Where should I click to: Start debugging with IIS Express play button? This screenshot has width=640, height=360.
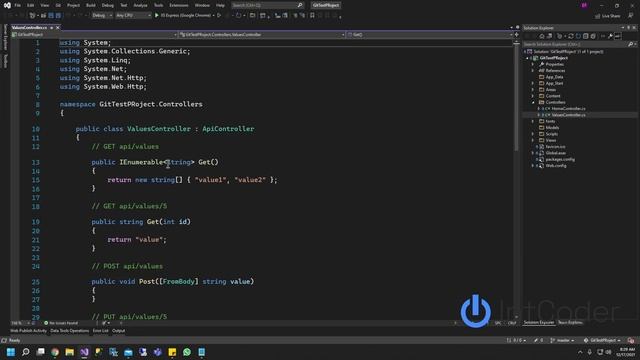[156, 16]
